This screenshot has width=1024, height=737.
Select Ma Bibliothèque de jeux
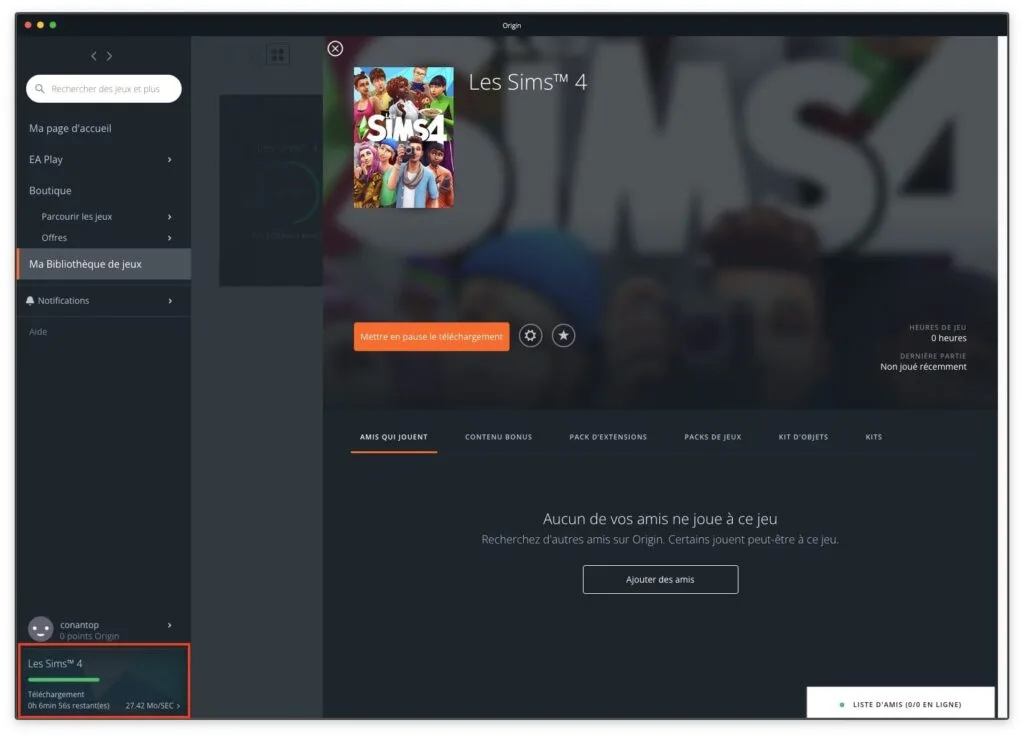(104, 264)
